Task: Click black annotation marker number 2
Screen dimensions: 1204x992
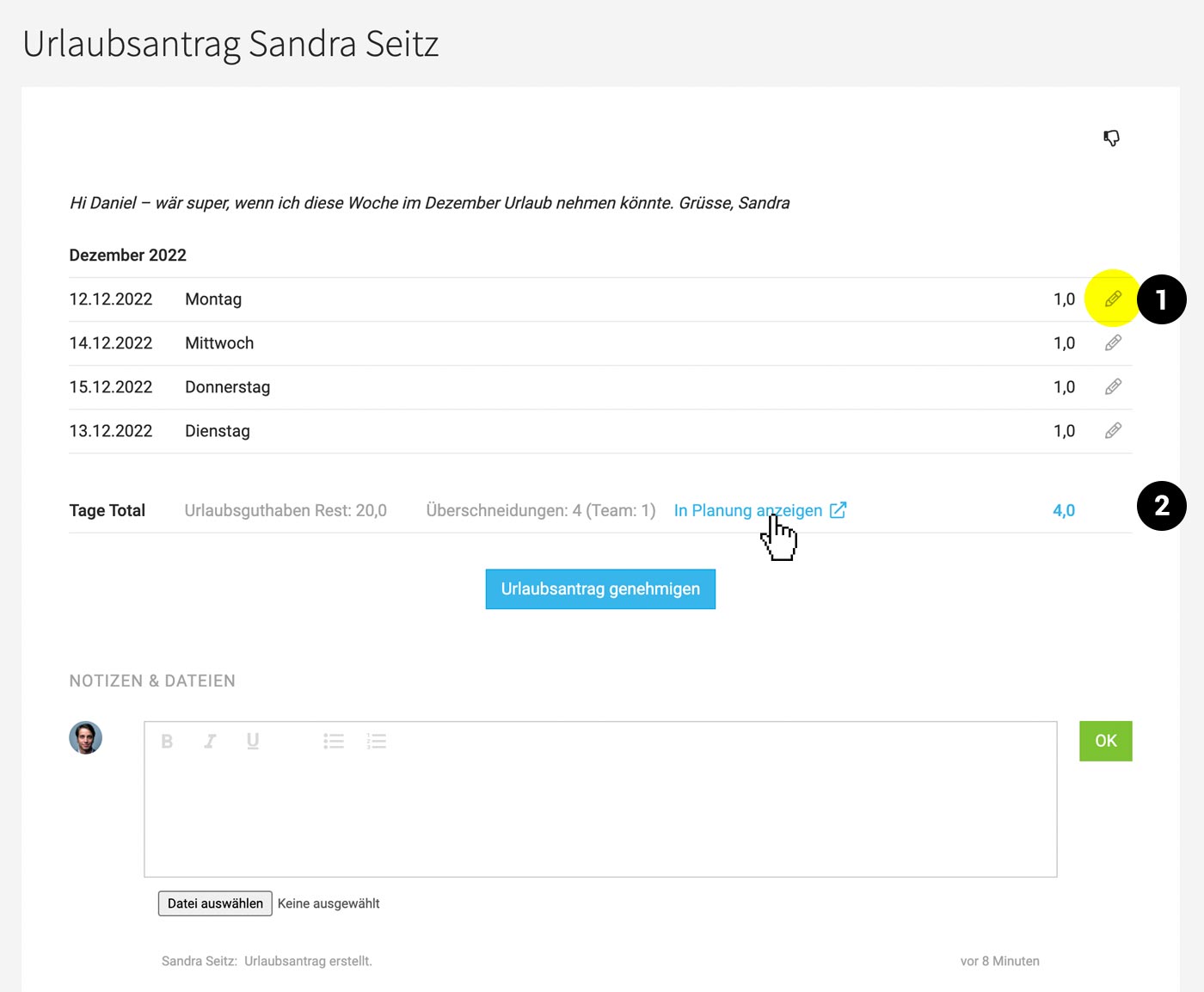Action: click(1162, 506)
